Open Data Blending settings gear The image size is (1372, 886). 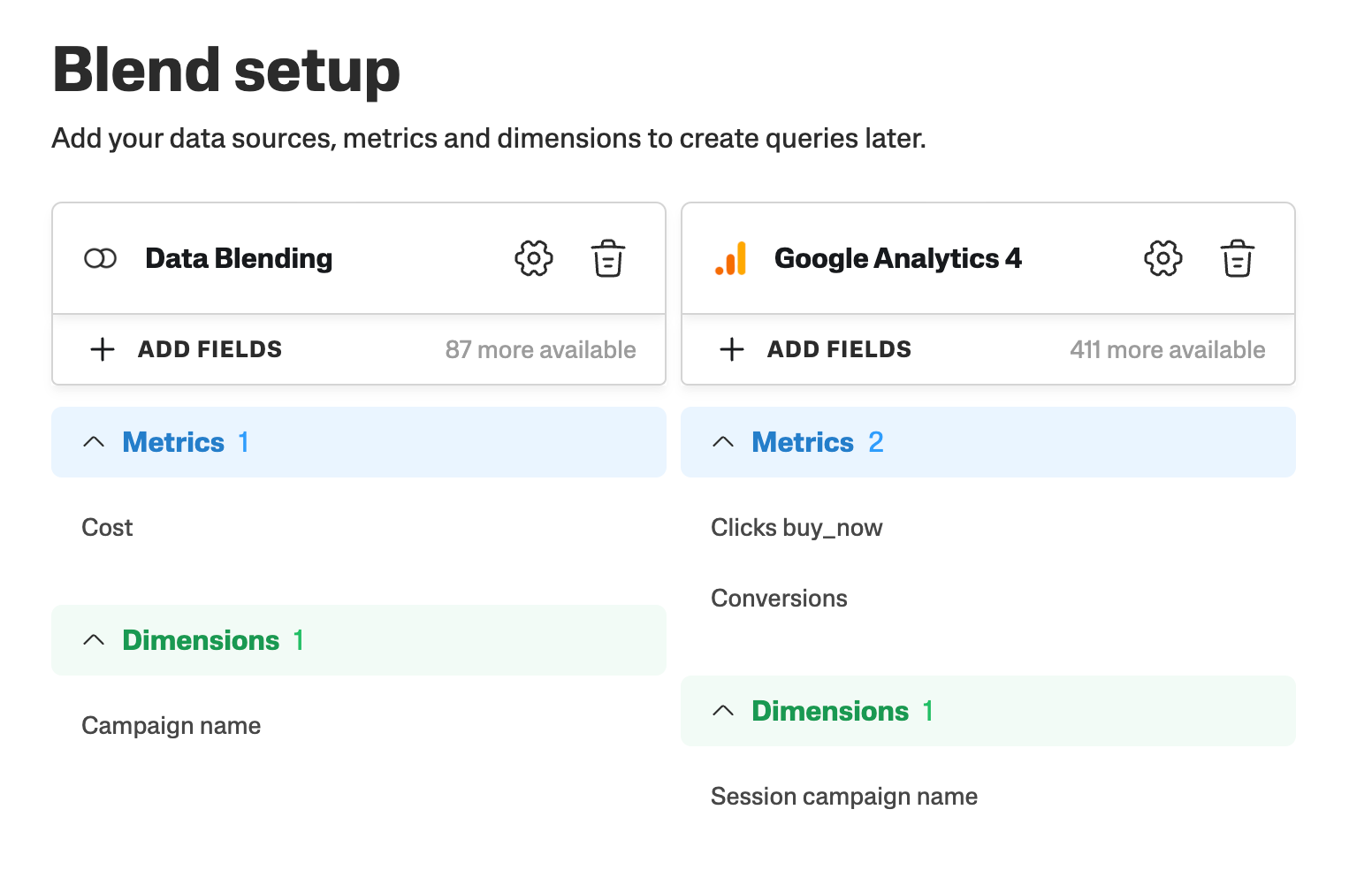[x=534, y=258]
